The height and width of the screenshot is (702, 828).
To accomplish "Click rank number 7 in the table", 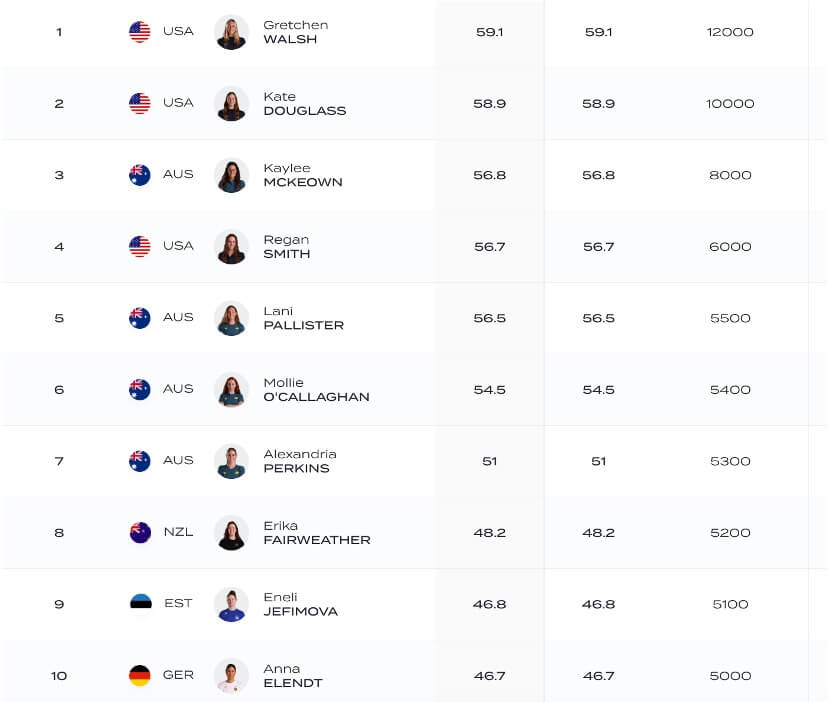I will pyautogui.click(x=59, y=461).
